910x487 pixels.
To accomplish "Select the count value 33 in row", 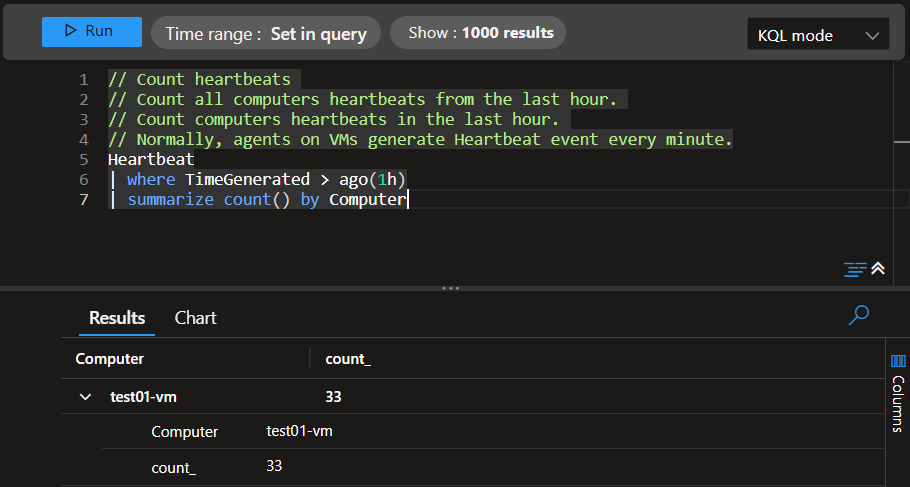I will tap(333, 396).
